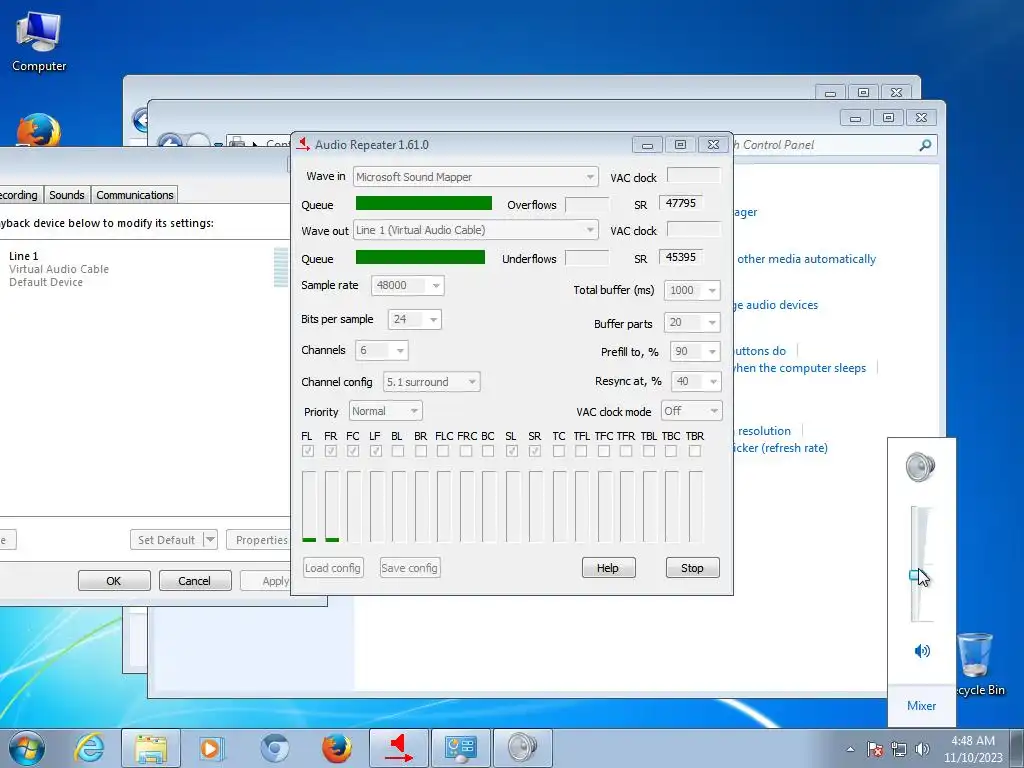Click the Search Control Panel field
This screenshot has height=768, width=1024.
(826, 145)
